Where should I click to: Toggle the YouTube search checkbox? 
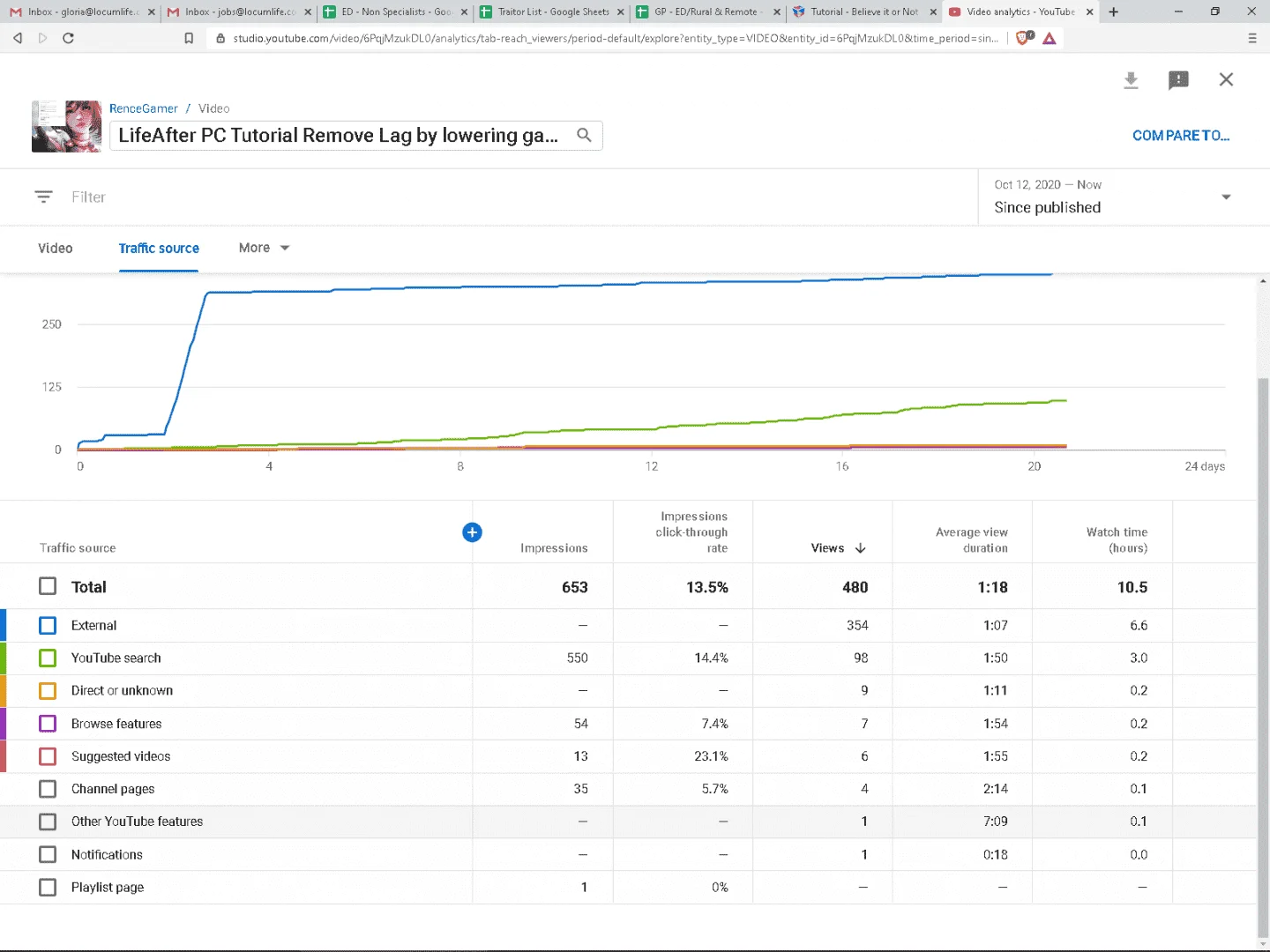pos(48,658)
